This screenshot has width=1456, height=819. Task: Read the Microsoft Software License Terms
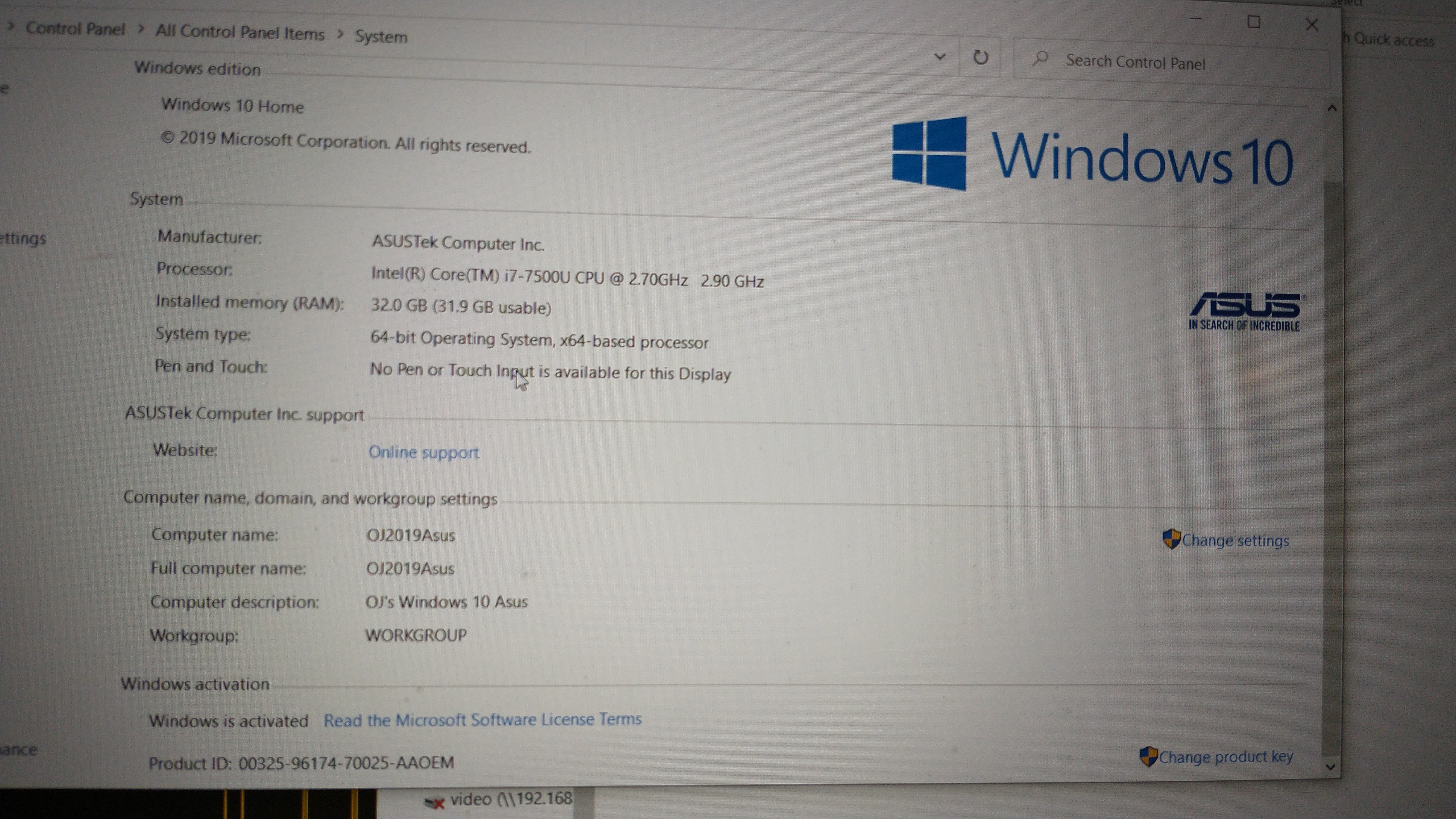coord(483,720)
